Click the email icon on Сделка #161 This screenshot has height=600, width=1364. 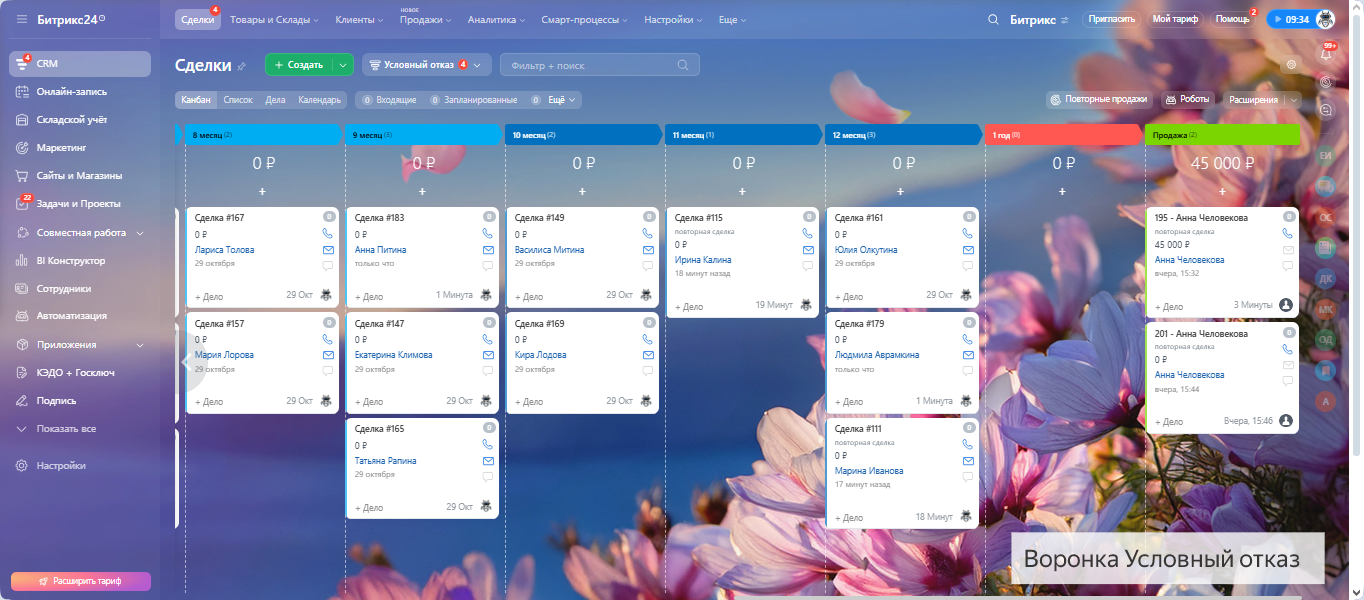pyautogui.click(x=968, y=250)
